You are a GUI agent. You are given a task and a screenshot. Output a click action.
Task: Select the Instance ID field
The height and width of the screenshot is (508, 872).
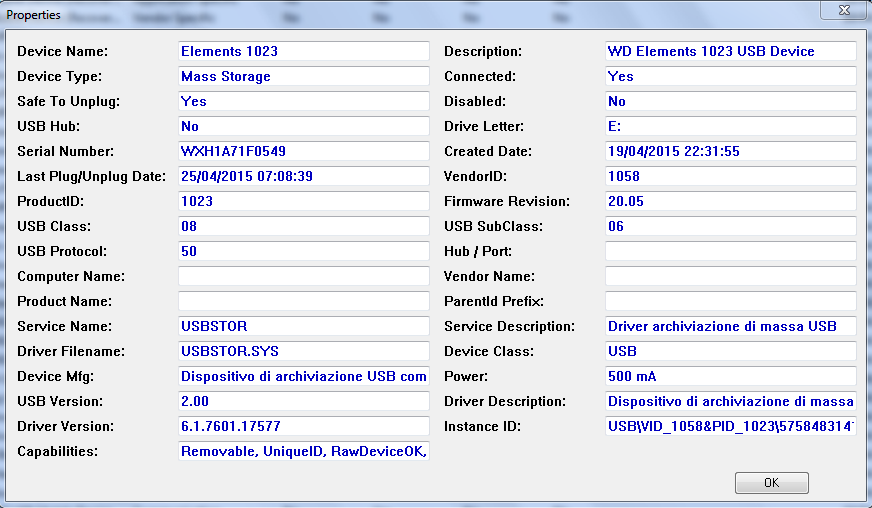731,427
